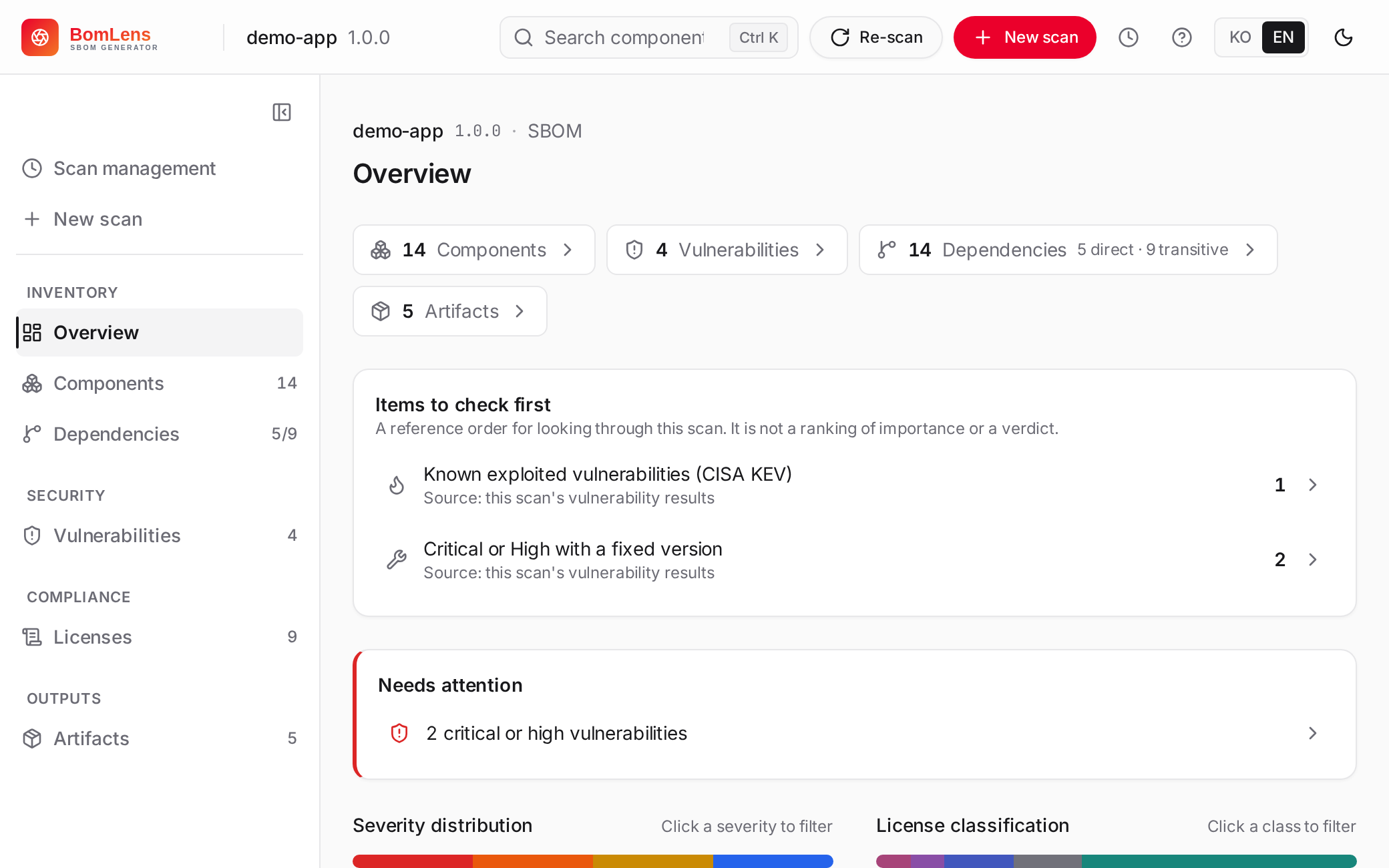Open Vulnerabilities in the sidebar
The height and width of the screenshot is (868, 1389).
(x=160, y=535)
